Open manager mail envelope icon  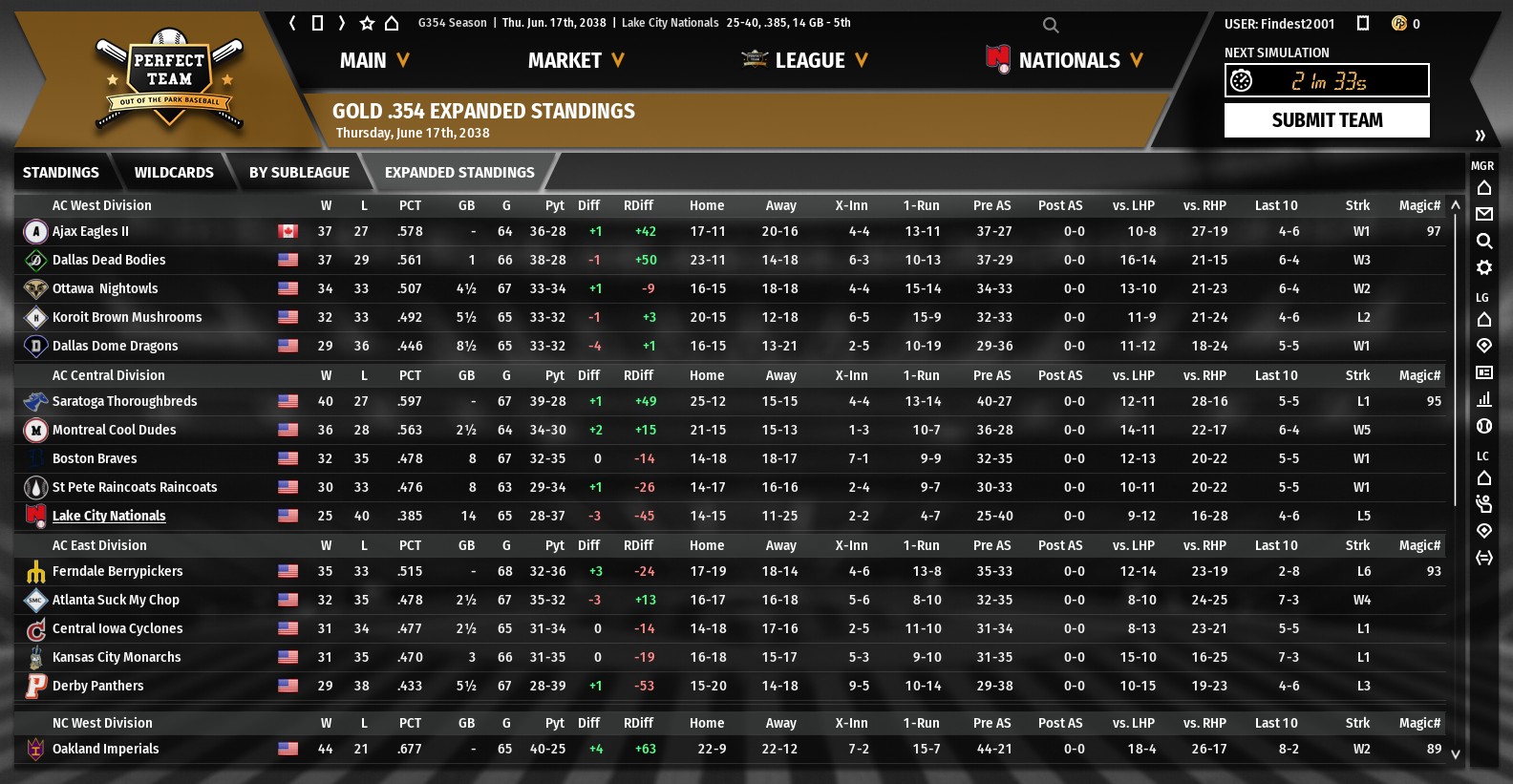pos(1483,214)
